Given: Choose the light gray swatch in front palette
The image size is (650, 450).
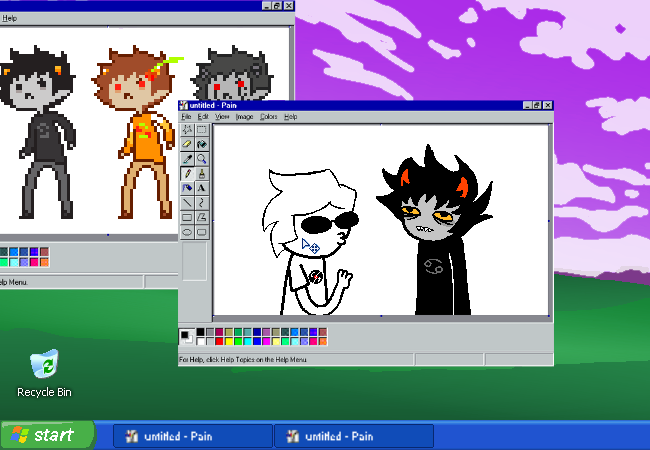Looking at the screenshot, I should tap(210, 341).
